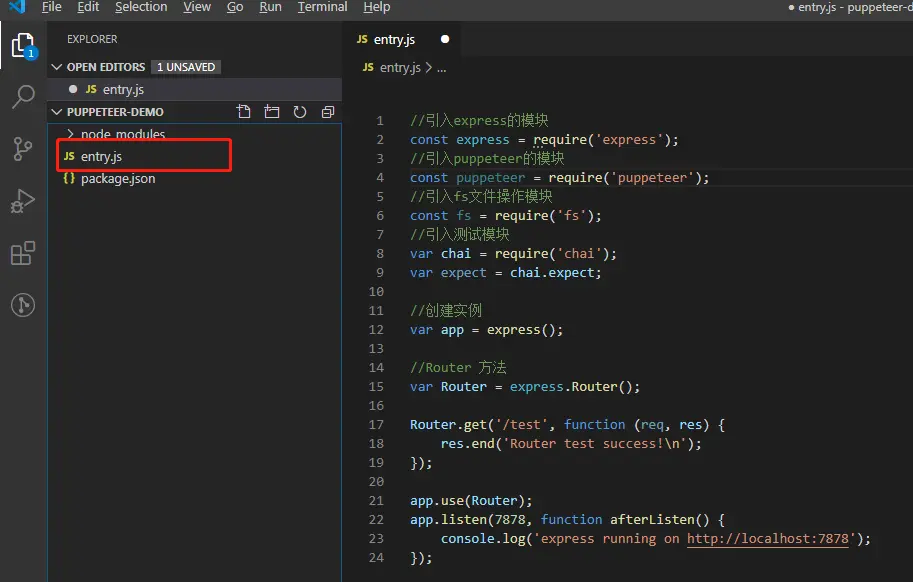Open the Go menu
913x582 pixels.
(x=235, y=7)
